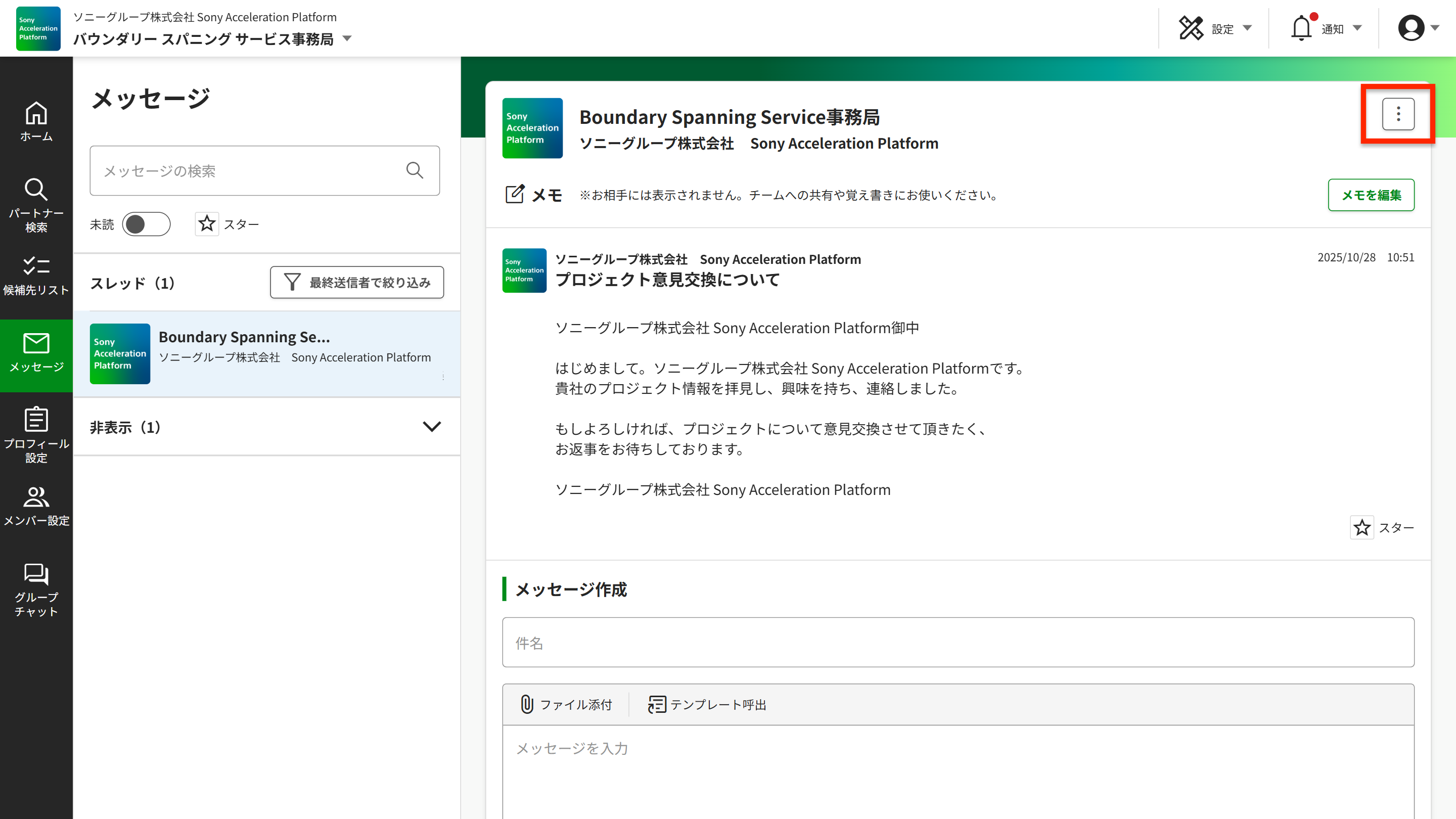
Task: Toggle star filter in message list
Action: (x=207, y=224)
